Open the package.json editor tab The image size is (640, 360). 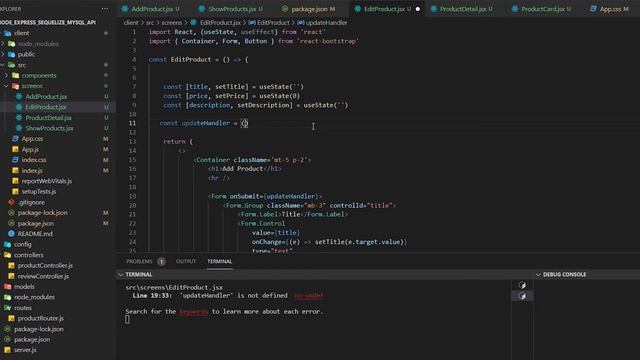pyautogui.click(x=310, y=9)
